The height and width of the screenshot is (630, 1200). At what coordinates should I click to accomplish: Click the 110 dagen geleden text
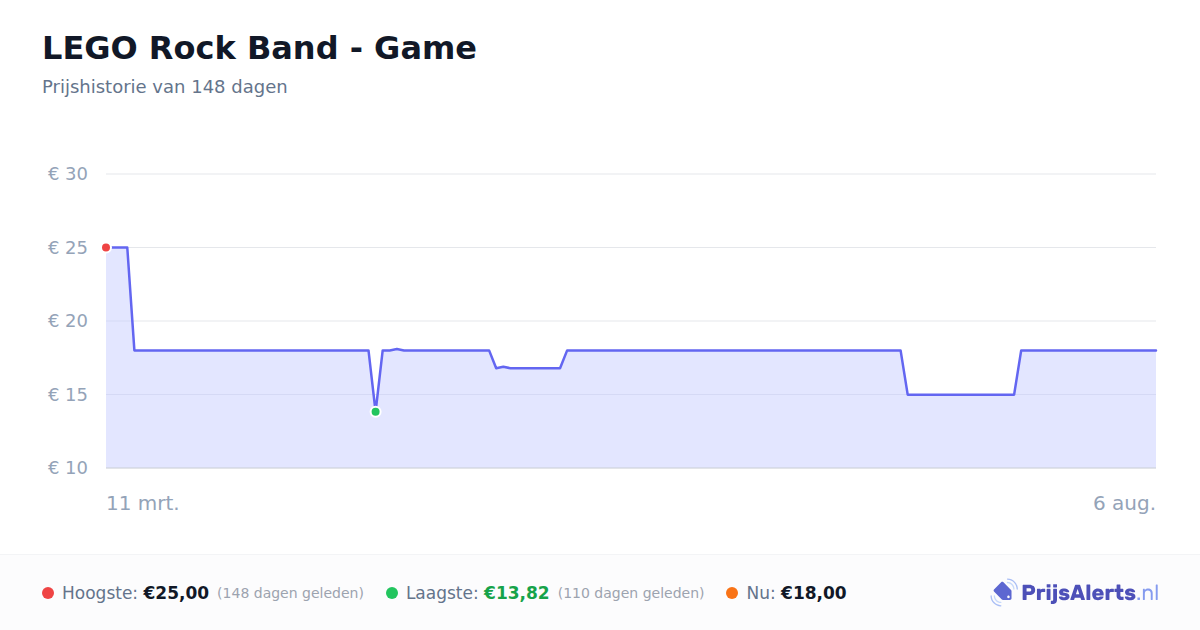pos(631,593)
